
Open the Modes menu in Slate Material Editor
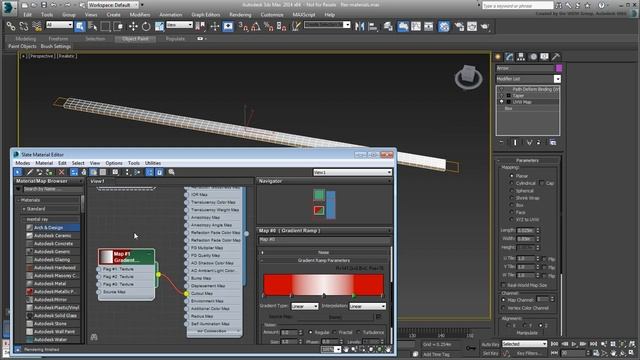tap(22, 163)
